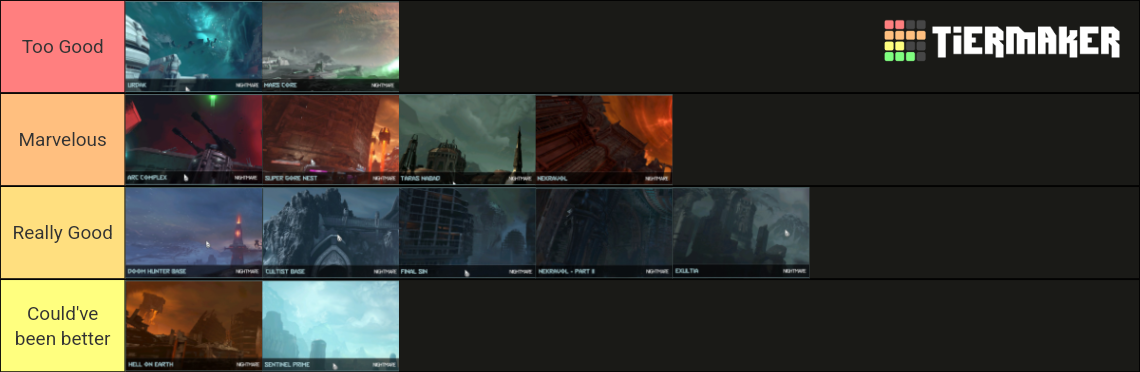Viewport: 1140px width, 372px height.
Task: Choose the Final Sin thumbnail
Action: point(467,232)
